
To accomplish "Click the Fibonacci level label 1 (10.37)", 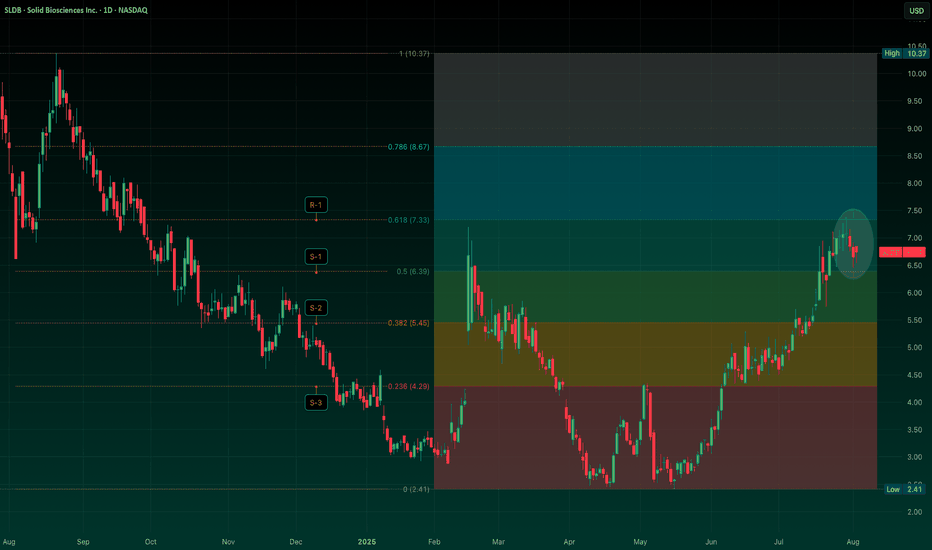I will [414, 54].
